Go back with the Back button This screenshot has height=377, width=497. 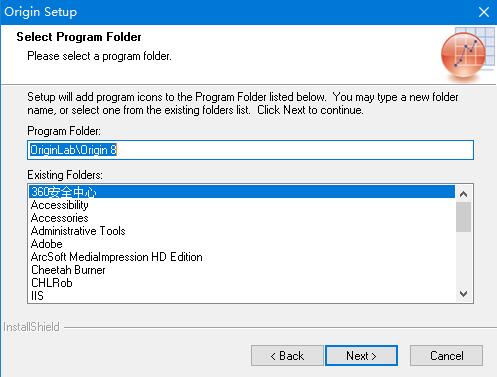pyautogui.click(x=287, y=356)
